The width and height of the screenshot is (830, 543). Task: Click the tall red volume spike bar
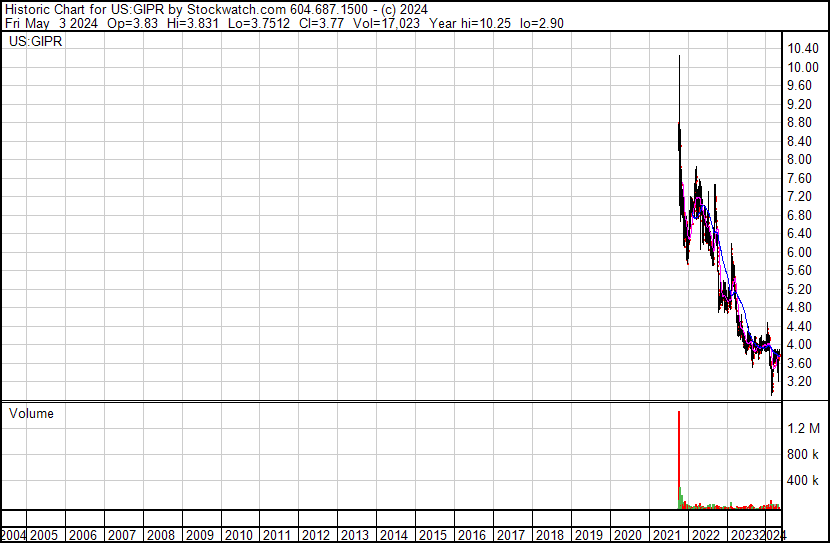point(679,460)
